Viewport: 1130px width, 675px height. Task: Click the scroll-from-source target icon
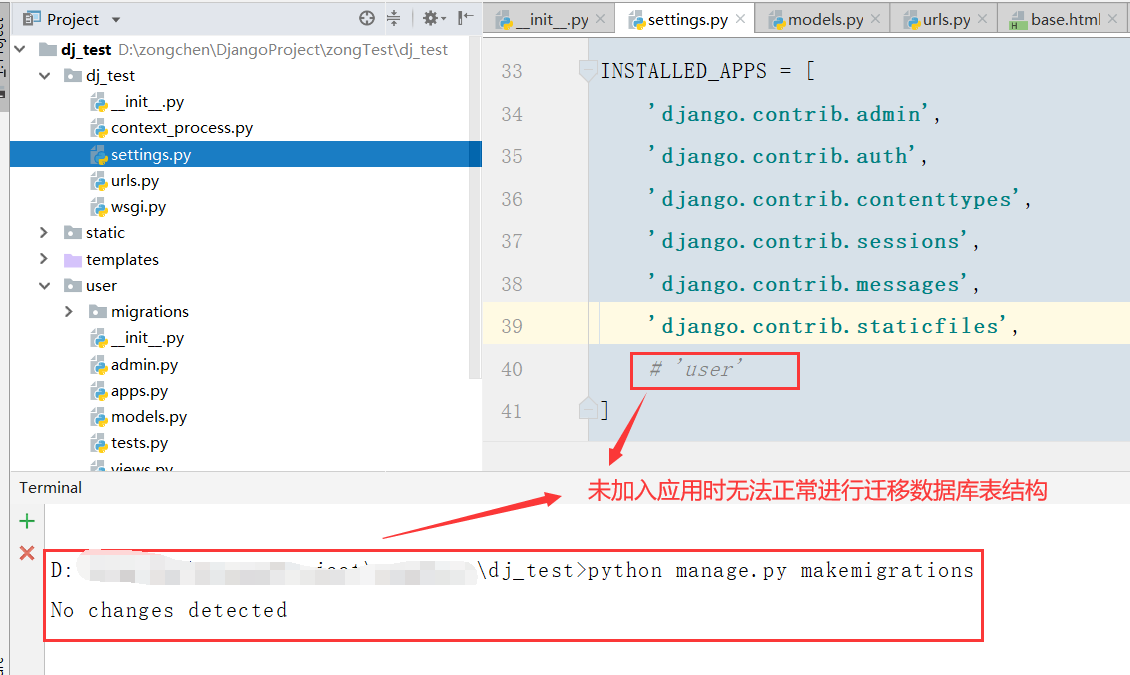(367, 18)
